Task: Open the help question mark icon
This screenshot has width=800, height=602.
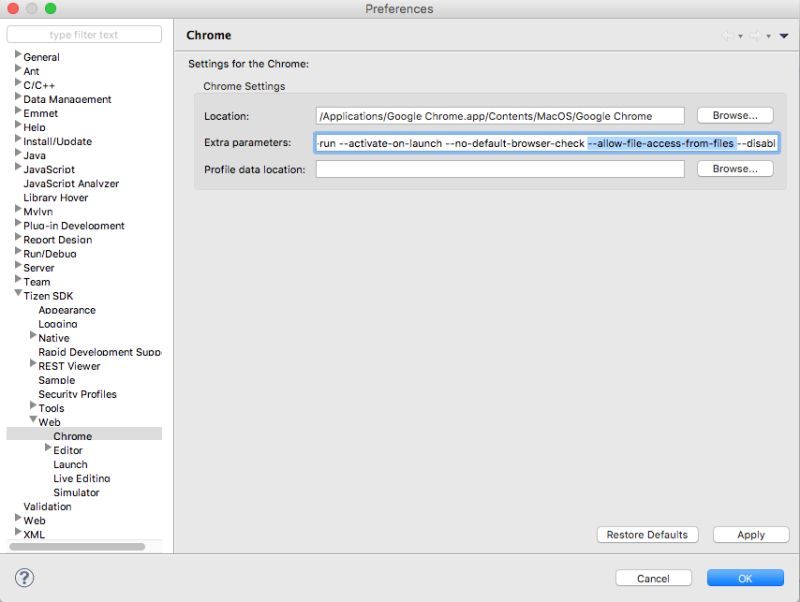Action: [24, 578]
